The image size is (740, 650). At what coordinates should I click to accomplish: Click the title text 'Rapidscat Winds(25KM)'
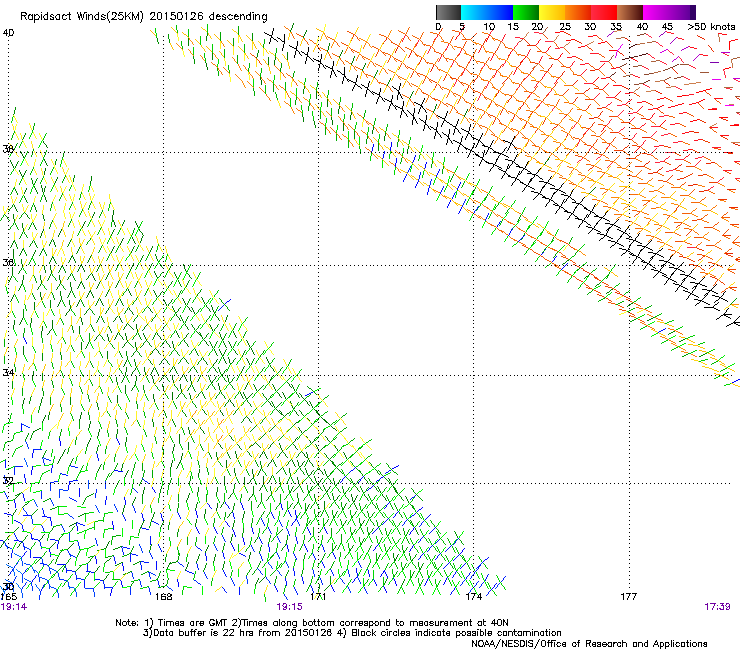[82, 17]
